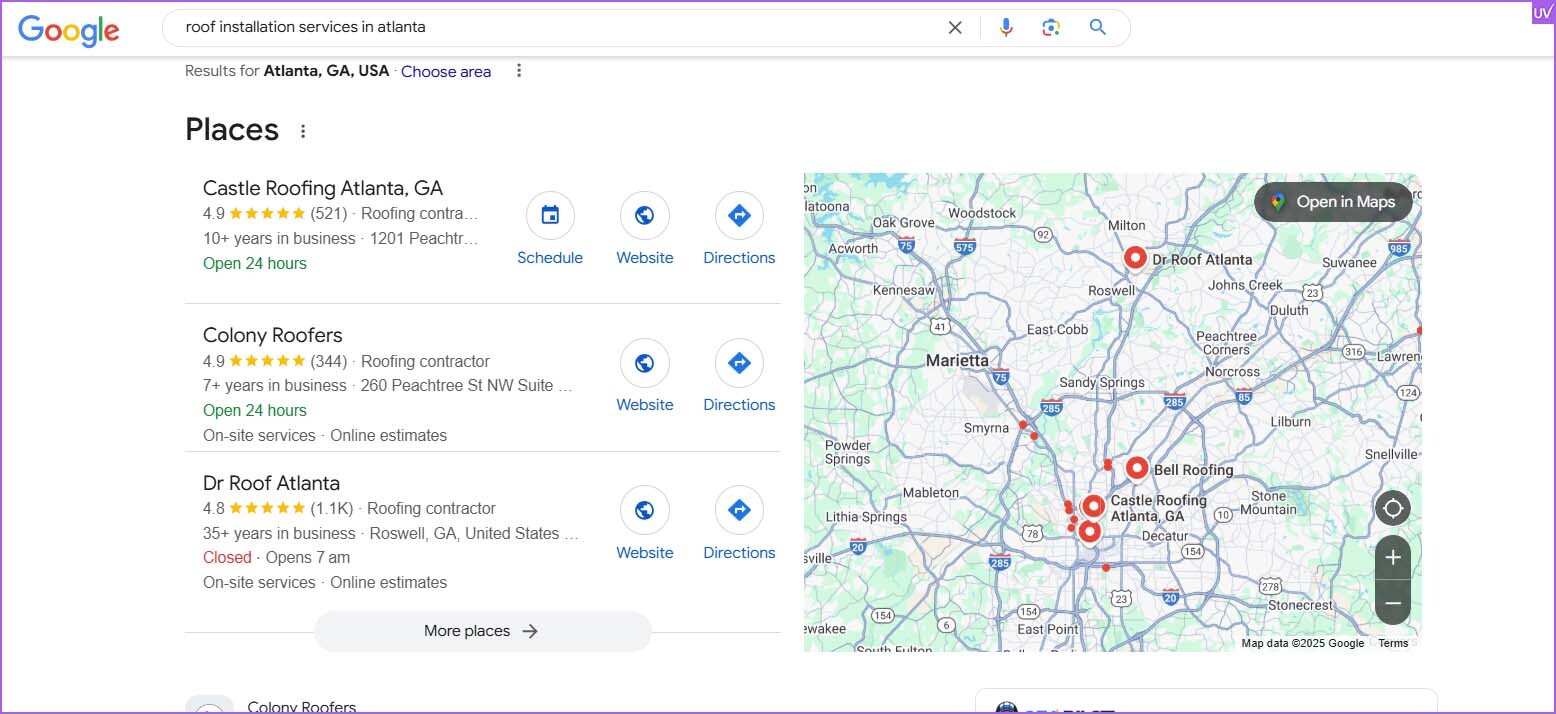Click the Google logo
This screenshot has height=714, width=1556.
69,29
